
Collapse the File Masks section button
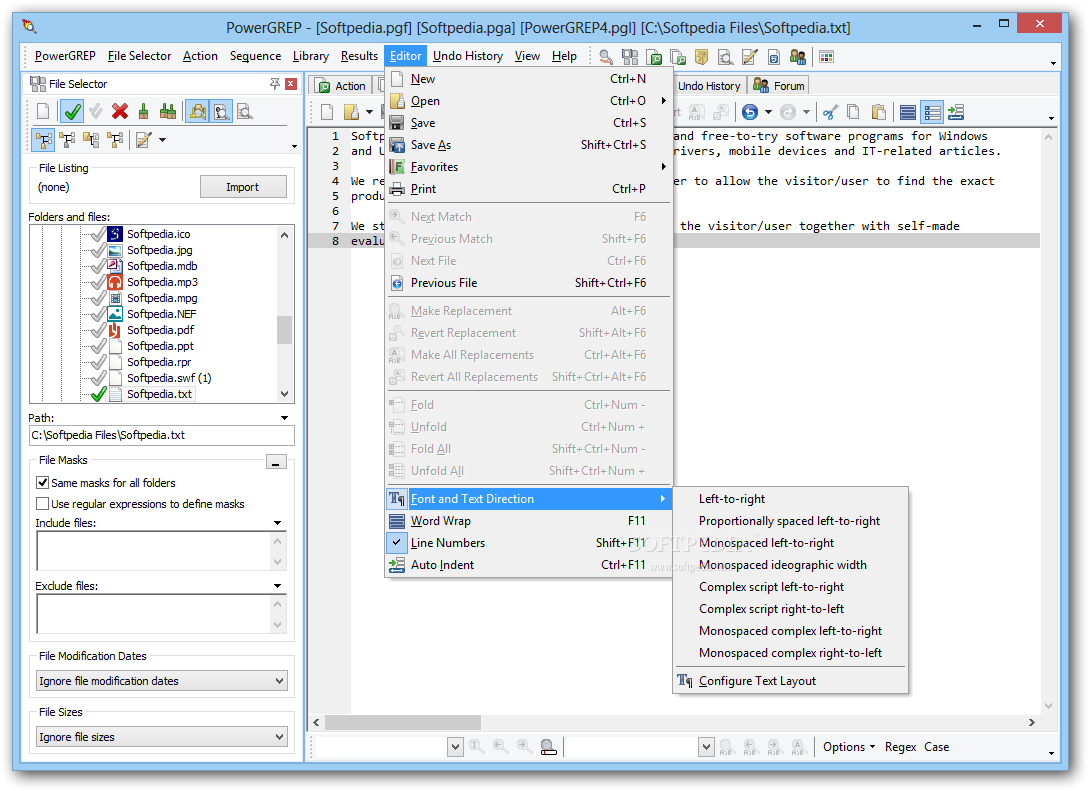click(276, 463)
